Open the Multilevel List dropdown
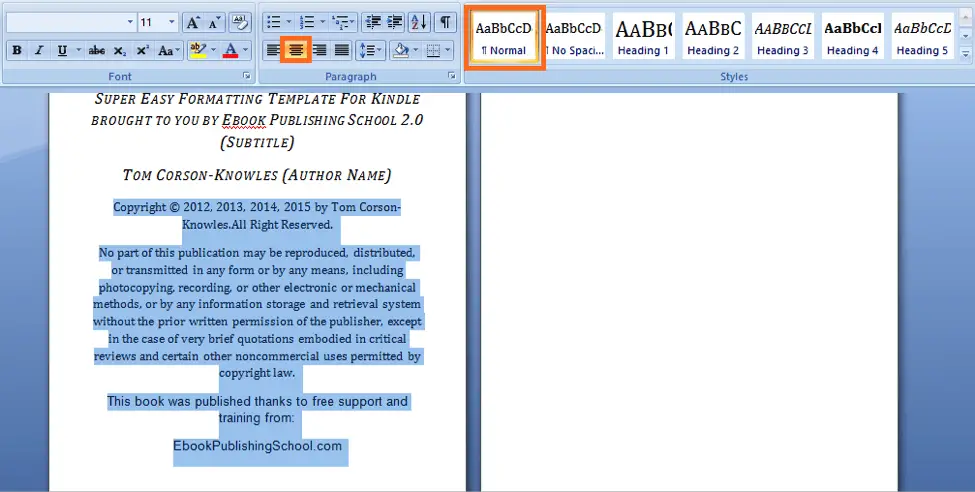 [344, 23]
